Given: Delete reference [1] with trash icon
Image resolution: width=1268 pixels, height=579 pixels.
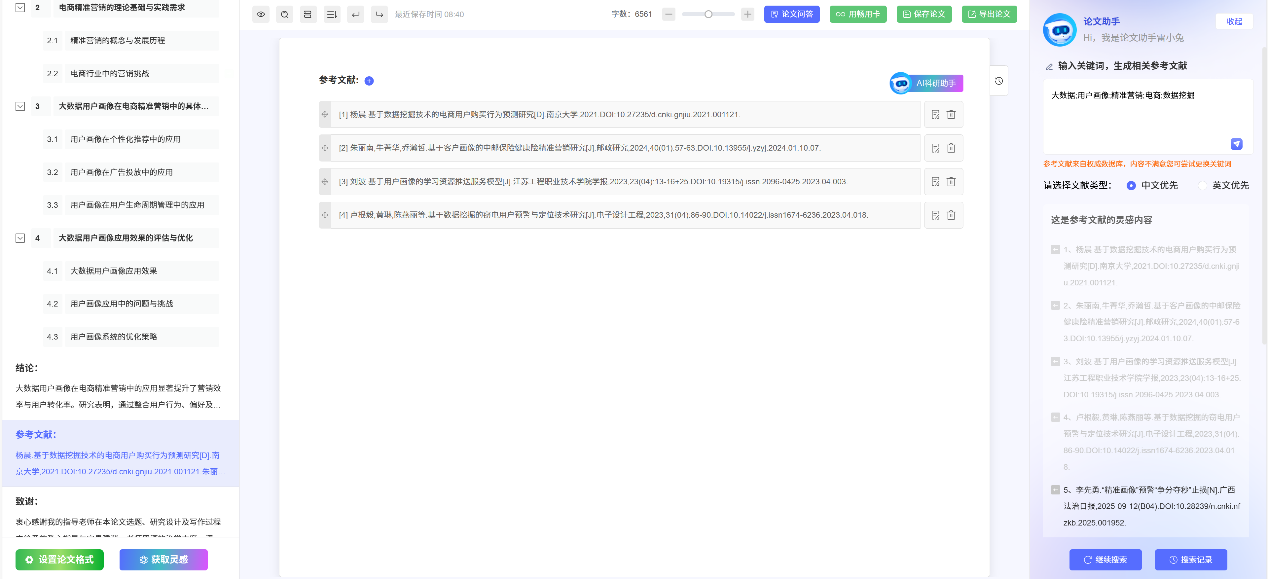Looking at the screenshot, I should (x=952, y=115).
